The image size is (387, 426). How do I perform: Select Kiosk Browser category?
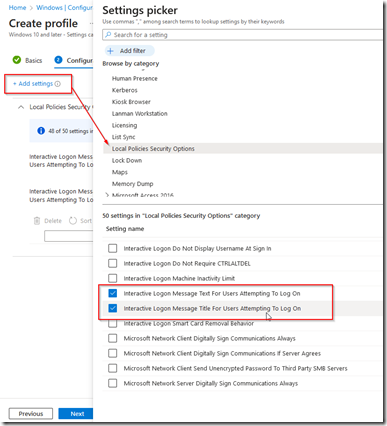[x=131, y=102]
